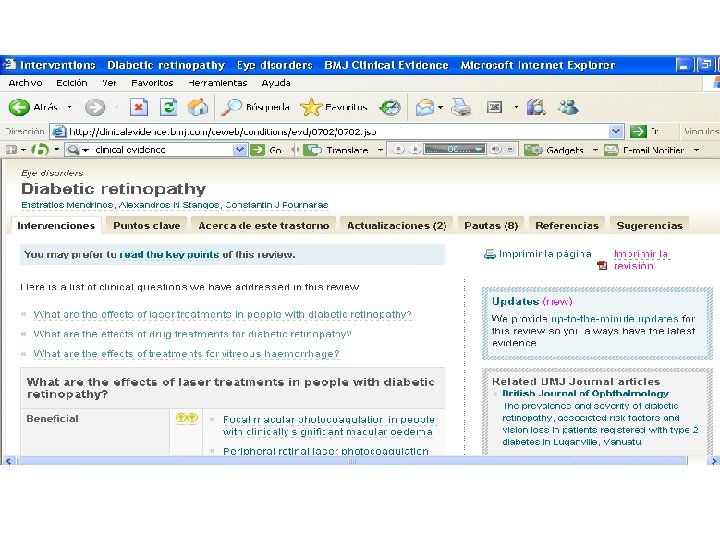Click the Ver menu
The image size is (720, 540).
coord(109,83)
